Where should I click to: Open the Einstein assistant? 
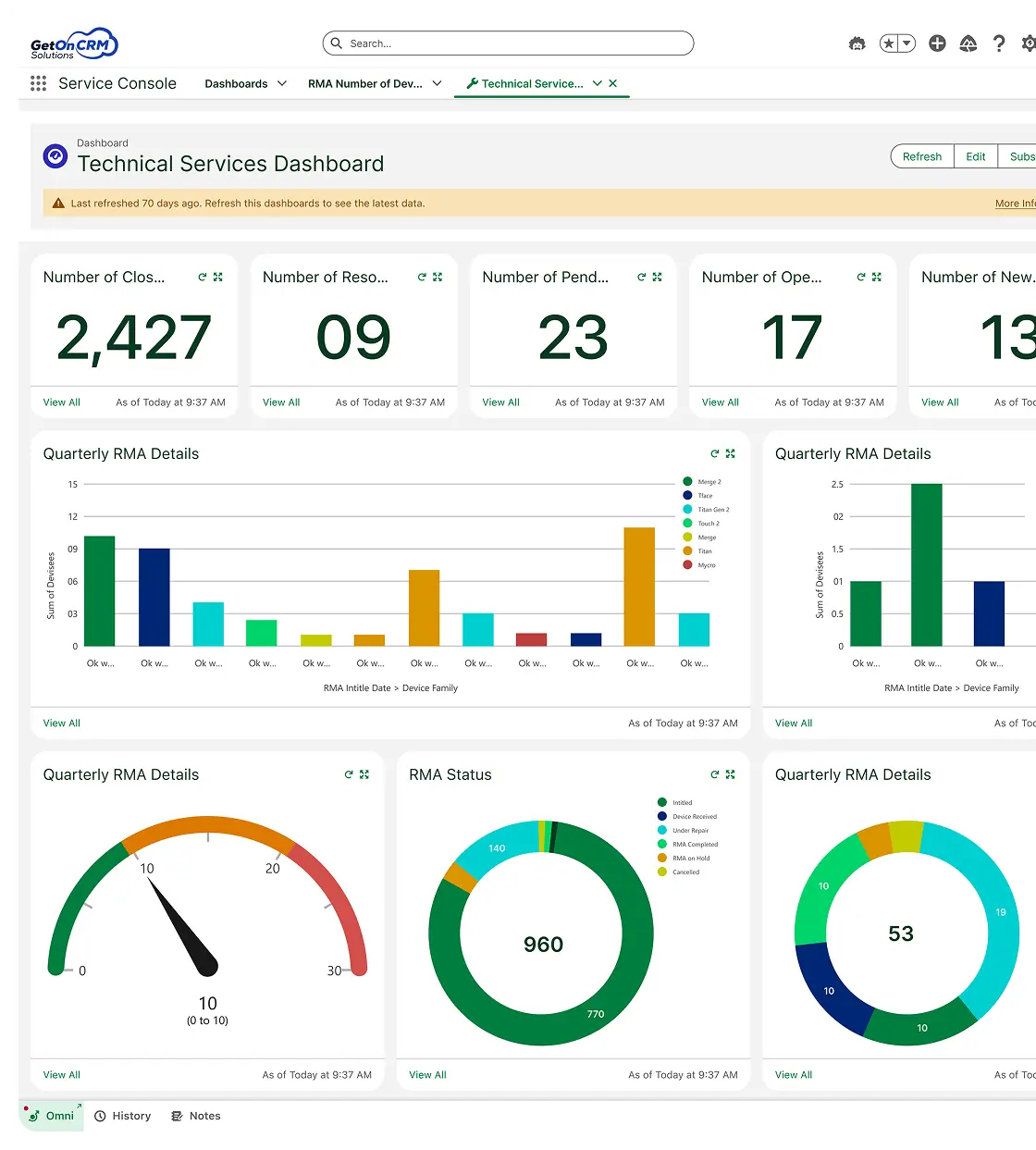[857, 43]
